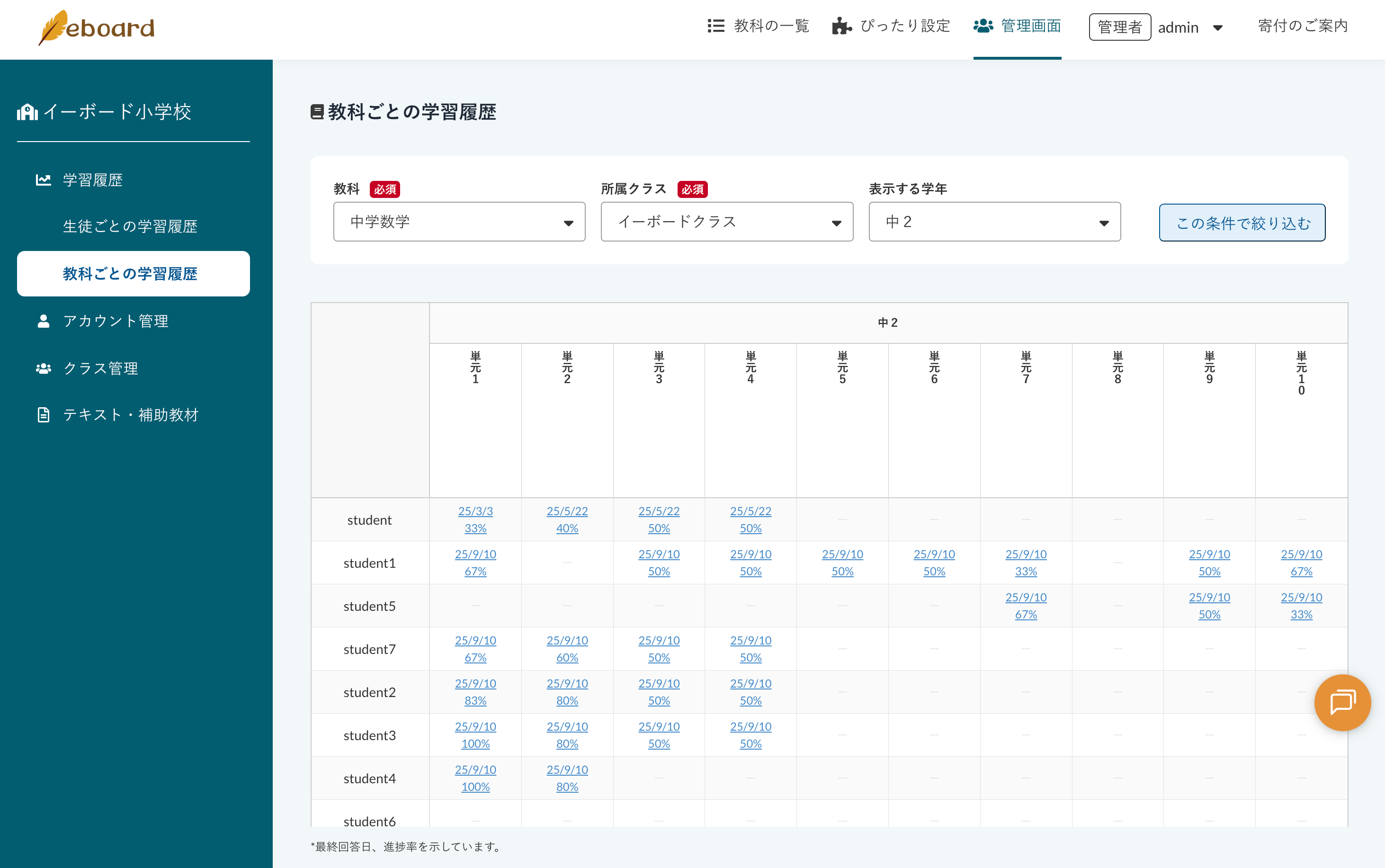Click the document icon beside テキスト・補助教材

pos(44,414)
